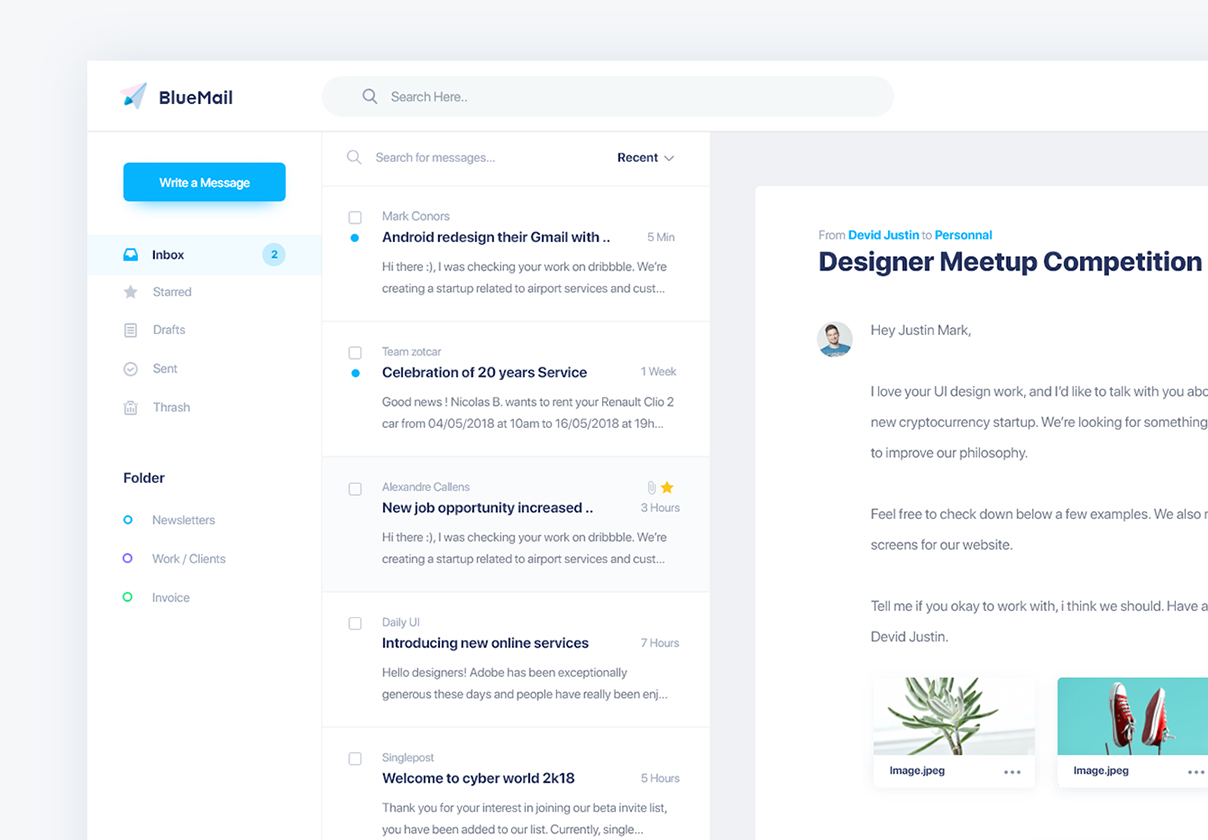The height and width of the screenshot is (840, 1208).
Task: Open email Celebration of 20 years Service
Action: coord(485,372)
